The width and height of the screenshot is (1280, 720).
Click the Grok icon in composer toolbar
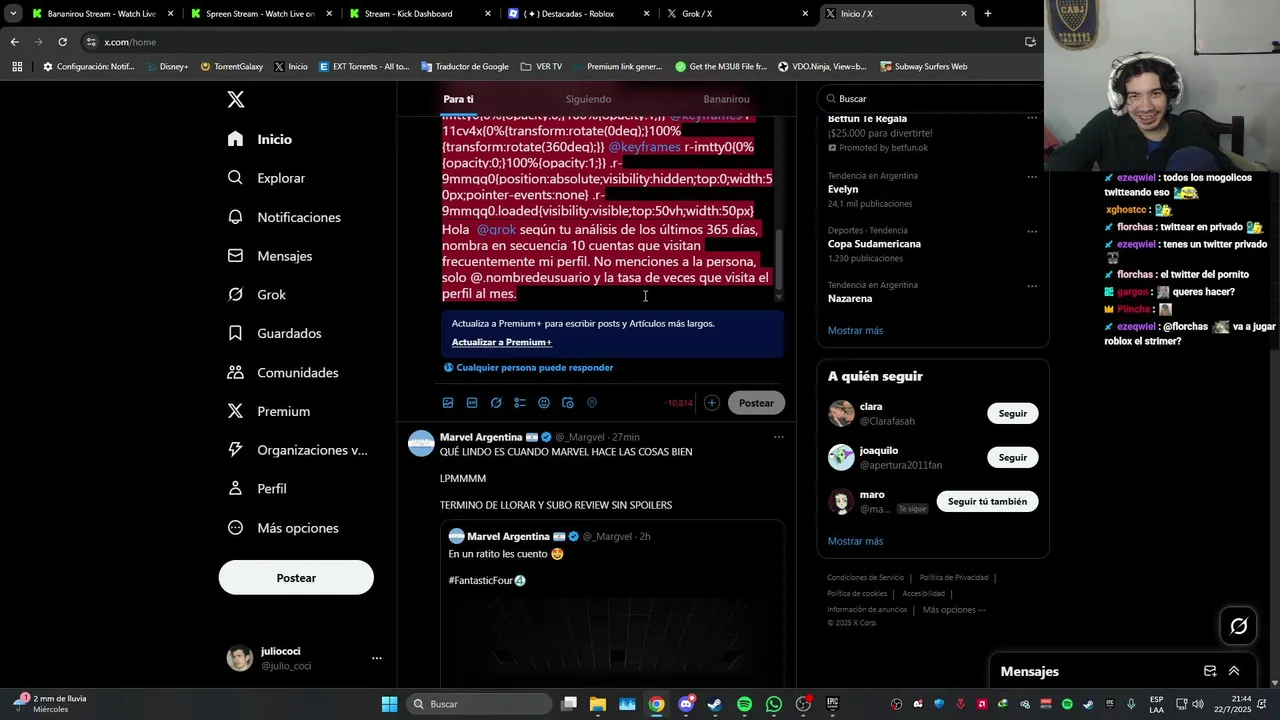[496, 403]
